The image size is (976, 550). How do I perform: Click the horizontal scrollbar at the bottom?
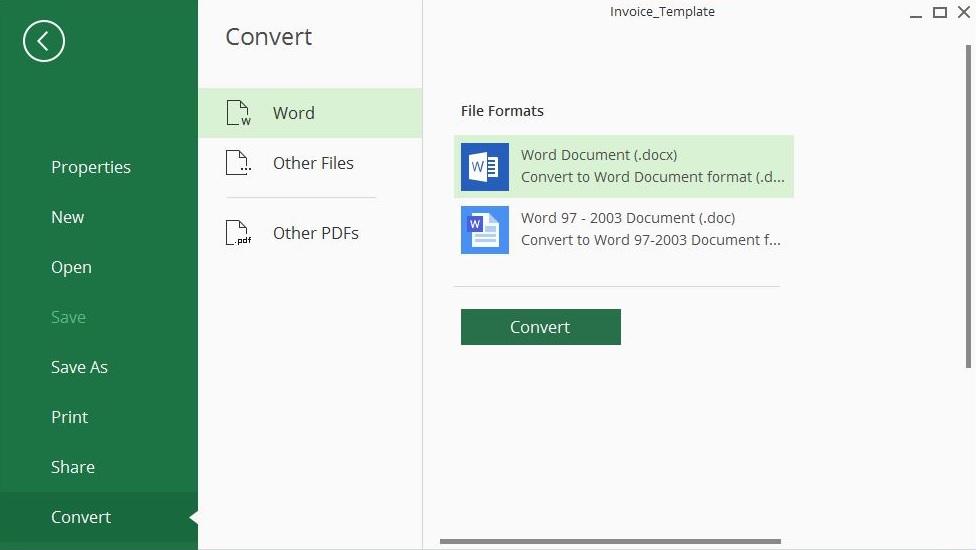[x=610, y=541]
